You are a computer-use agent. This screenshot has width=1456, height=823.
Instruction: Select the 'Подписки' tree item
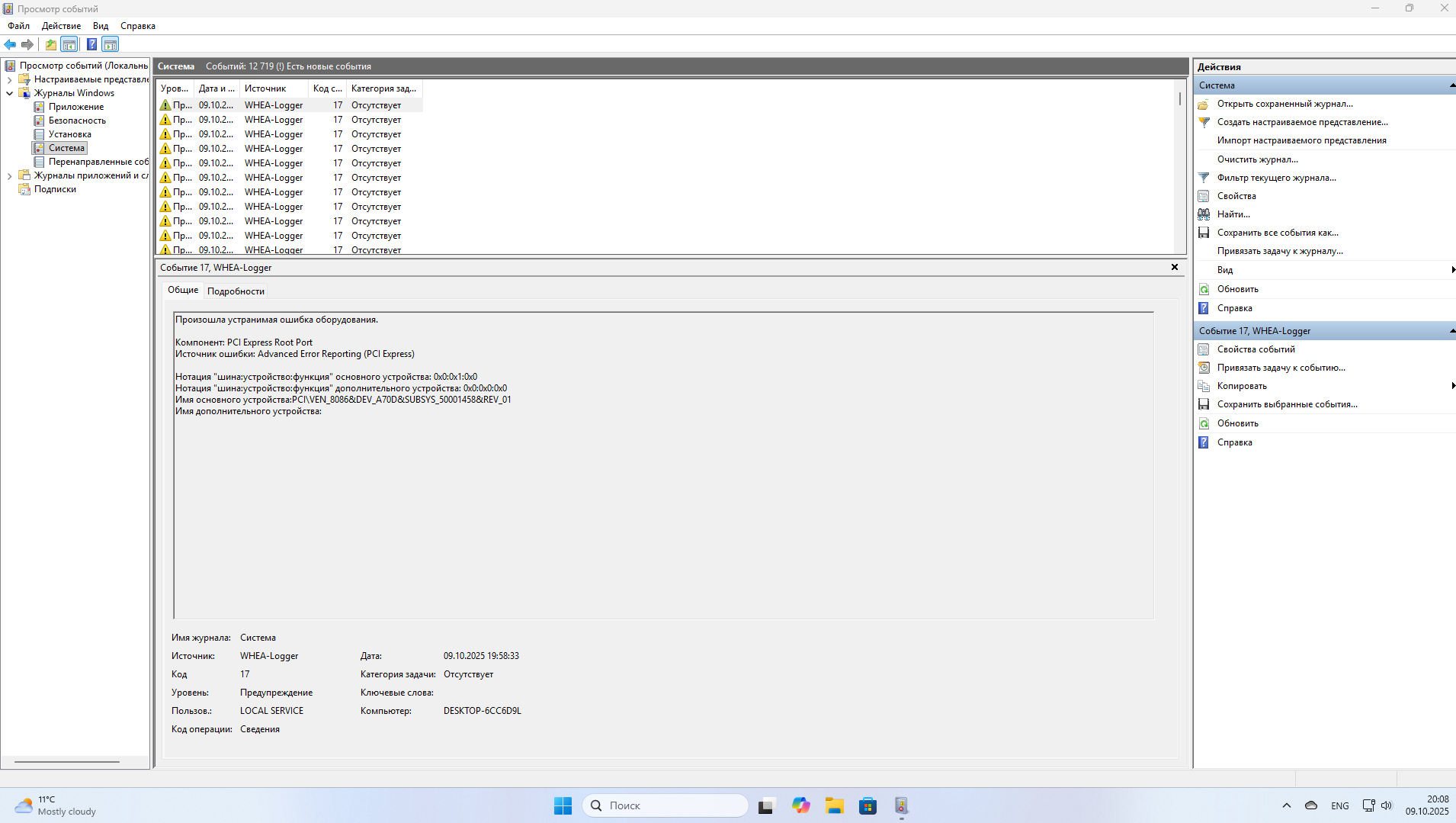tap(55, 189)
